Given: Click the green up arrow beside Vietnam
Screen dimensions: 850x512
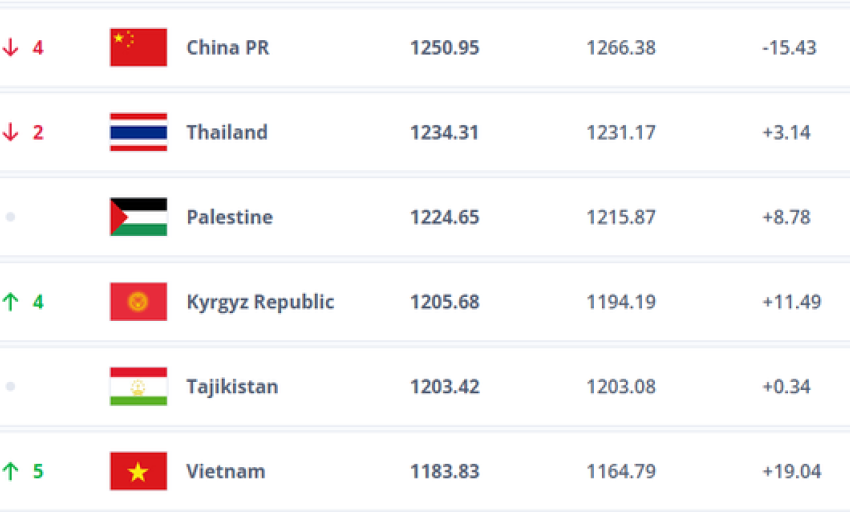Looking at the screenshot, I should tap(10, 471).
